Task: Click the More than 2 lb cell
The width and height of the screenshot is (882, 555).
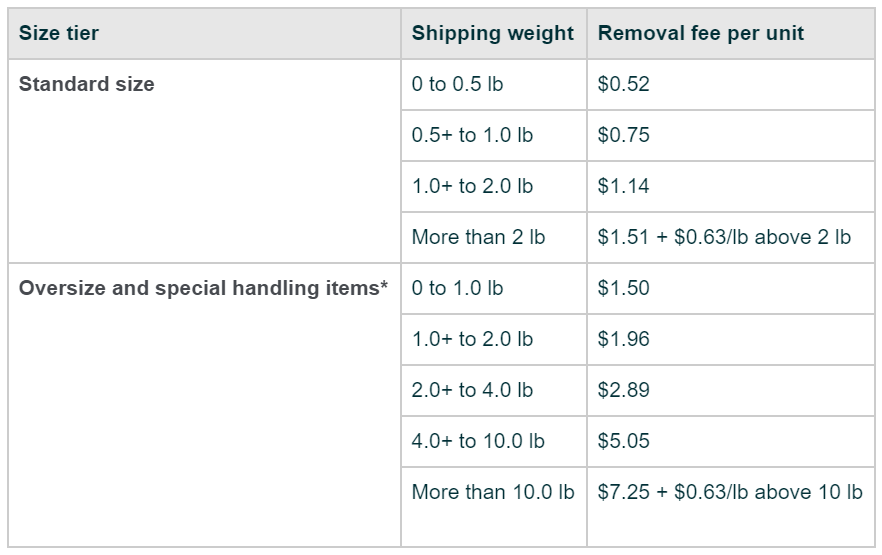Action: 478,237
